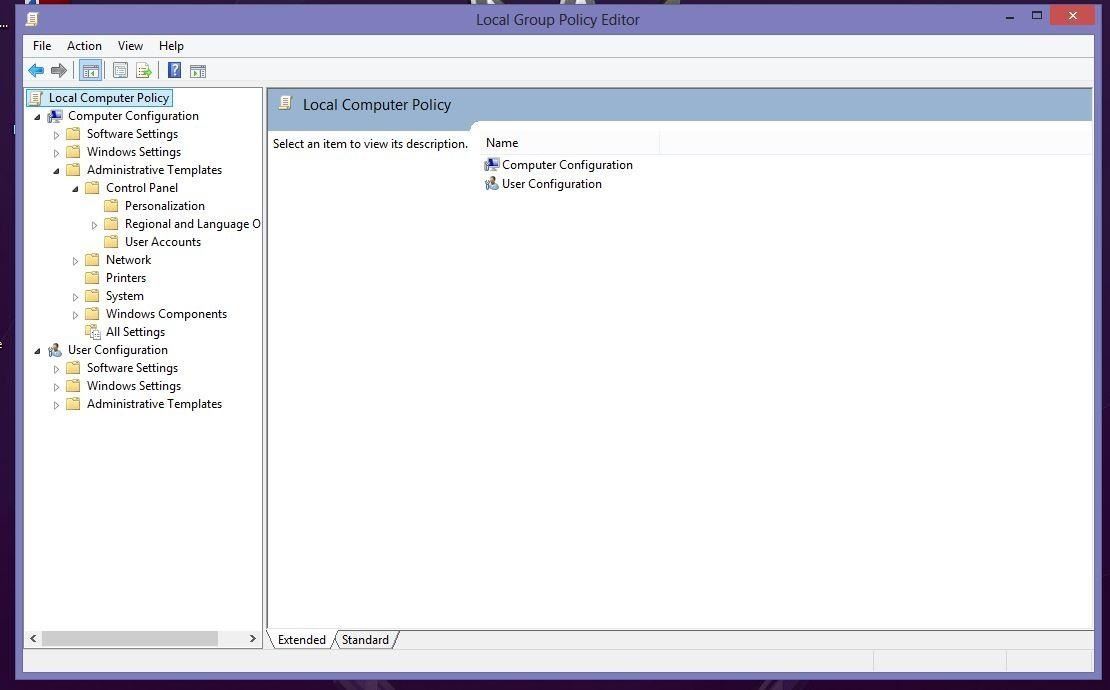The width and height of the screenshot is (1110, 690).
Task: Click the blue Help toolbar icon
Action: [174, 70]
